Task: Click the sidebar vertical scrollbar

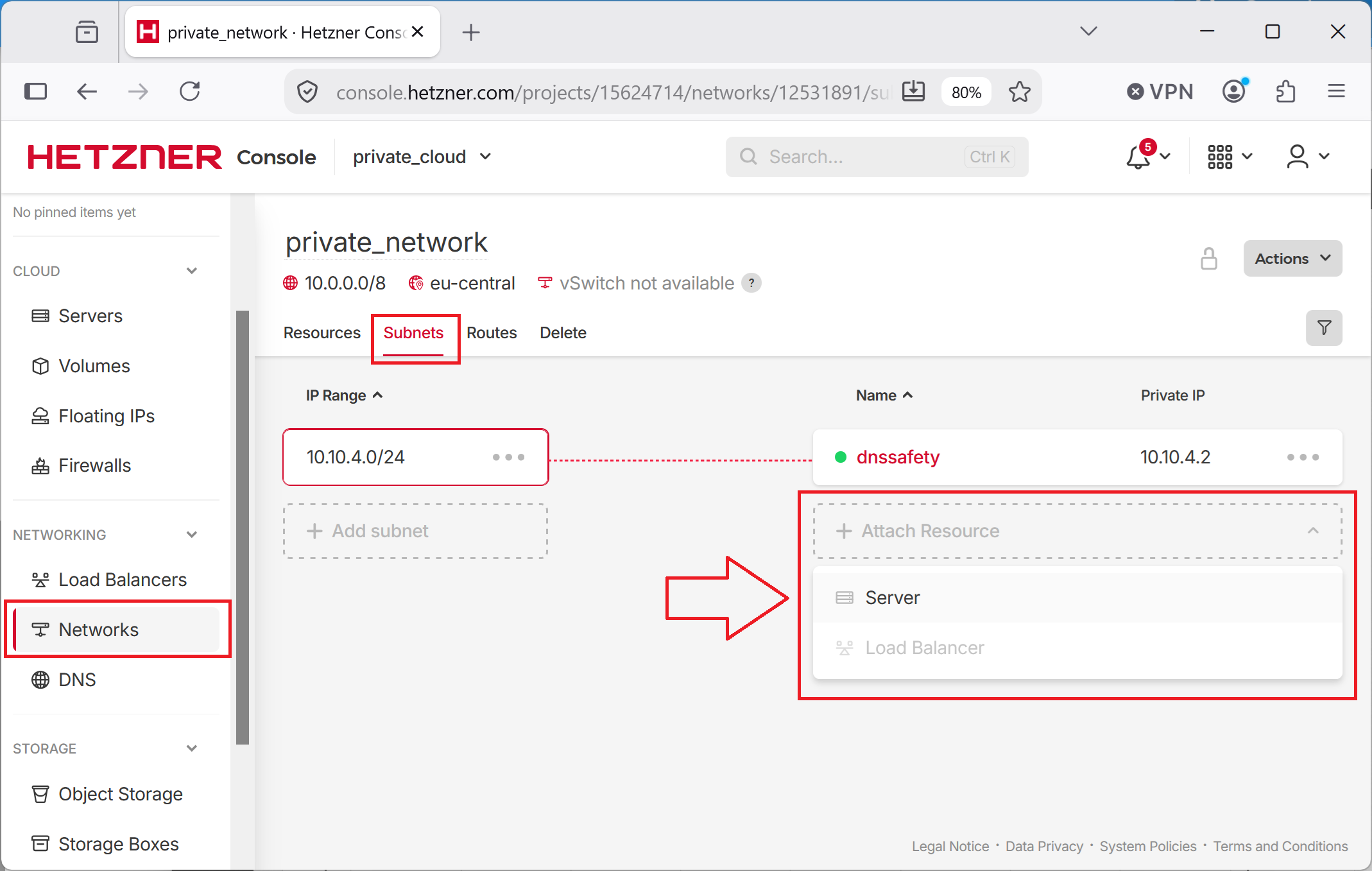Action: (x=243, y=528)
